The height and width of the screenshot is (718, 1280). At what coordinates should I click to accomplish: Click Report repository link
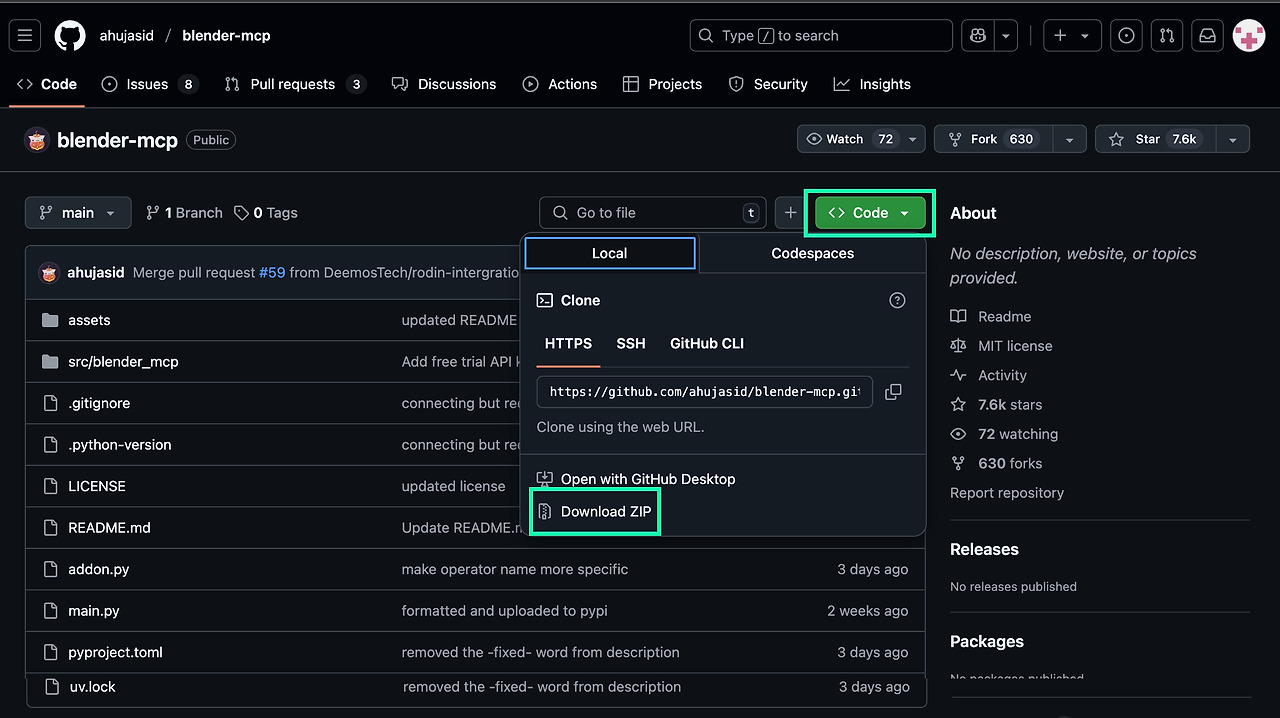pyautogui.click(x=1006, y=493)
